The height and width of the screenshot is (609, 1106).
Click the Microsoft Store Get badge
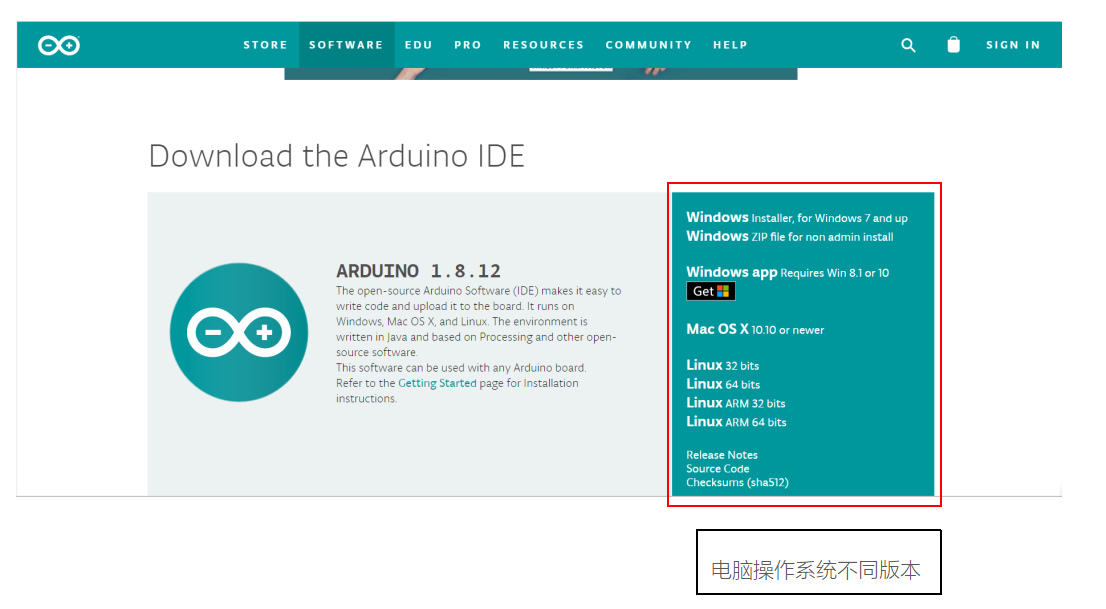711,291
